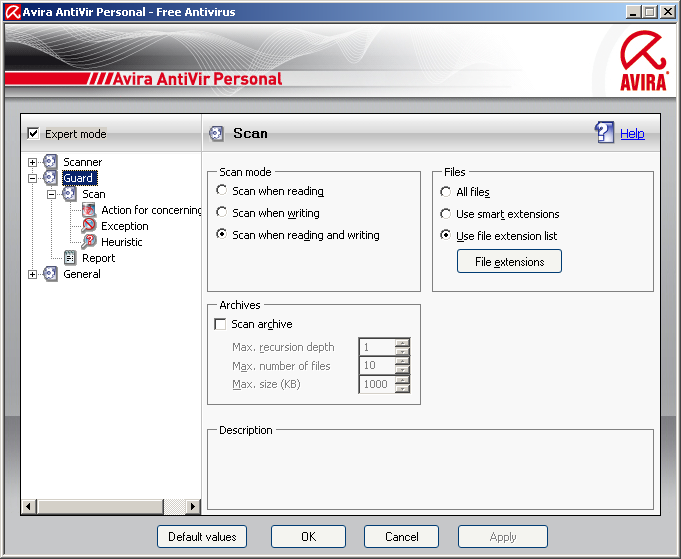Cancel the configuration dialog

tap(401, 537)
